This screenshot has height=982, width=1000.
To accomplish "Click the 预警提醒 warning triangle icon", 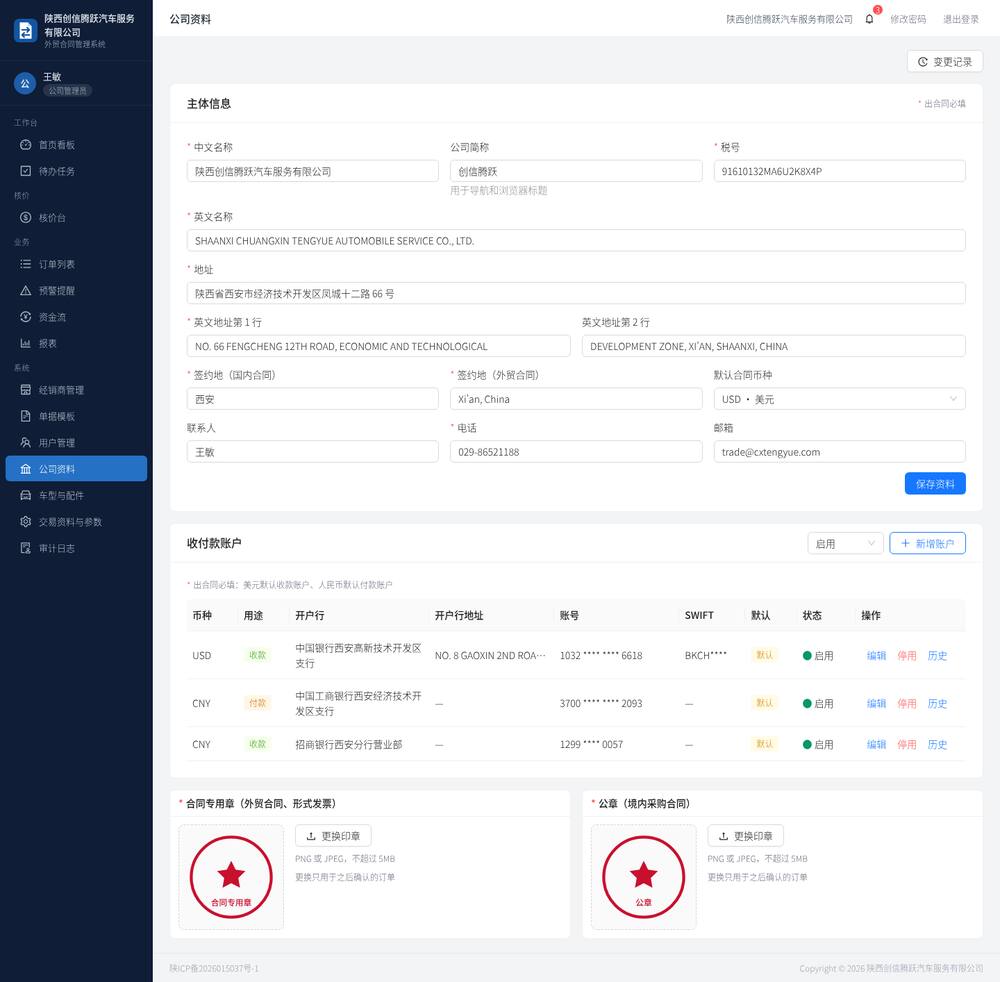I will (26, 290).
